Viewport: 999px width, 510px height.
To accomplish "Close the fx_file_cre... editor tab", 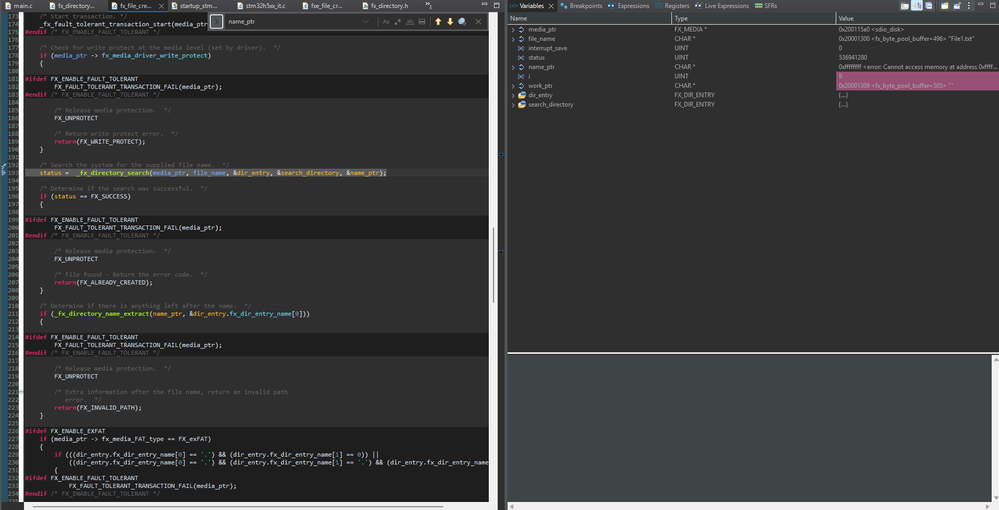I will tap(161, 6).
